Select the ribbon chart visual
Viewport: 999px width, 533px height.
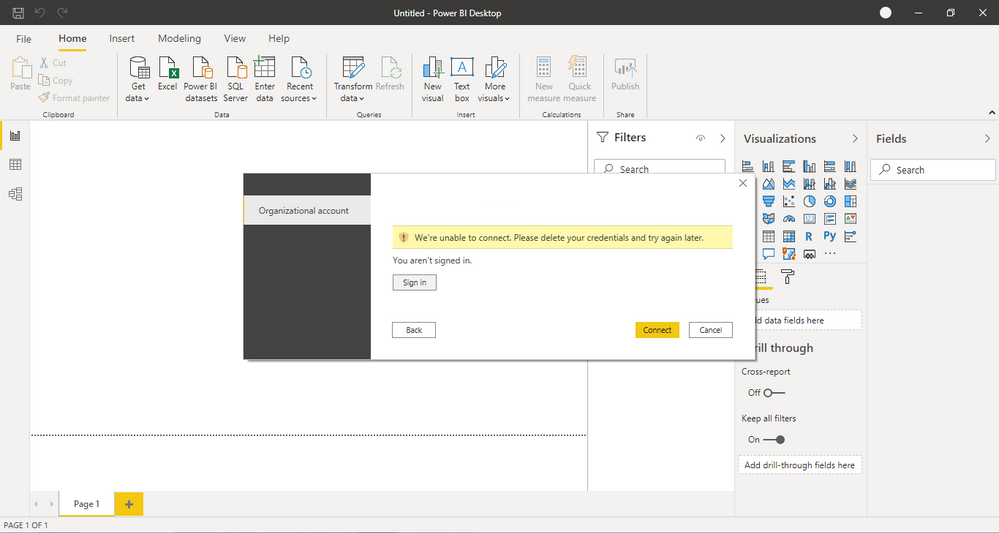[x=850, y=184]
